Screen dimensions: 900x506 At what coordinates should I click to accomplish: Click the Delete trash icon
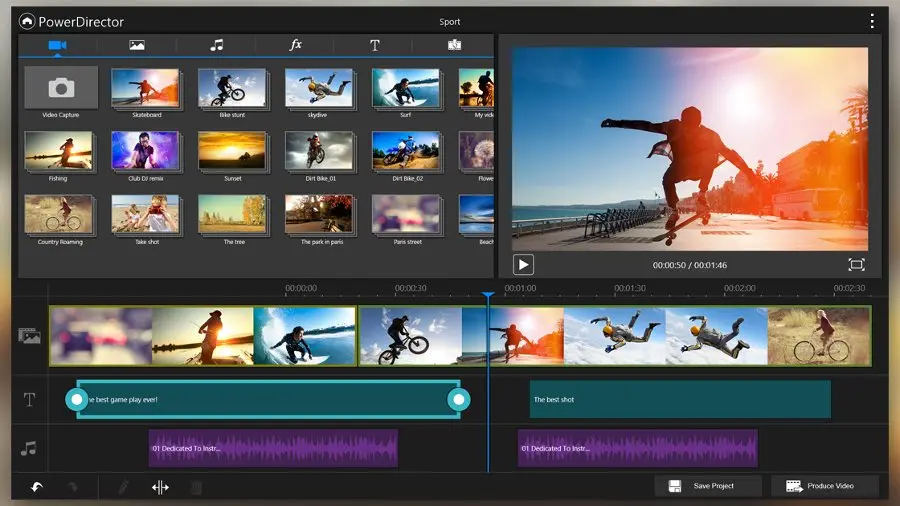pyautogui.click(x=196, y=487)
